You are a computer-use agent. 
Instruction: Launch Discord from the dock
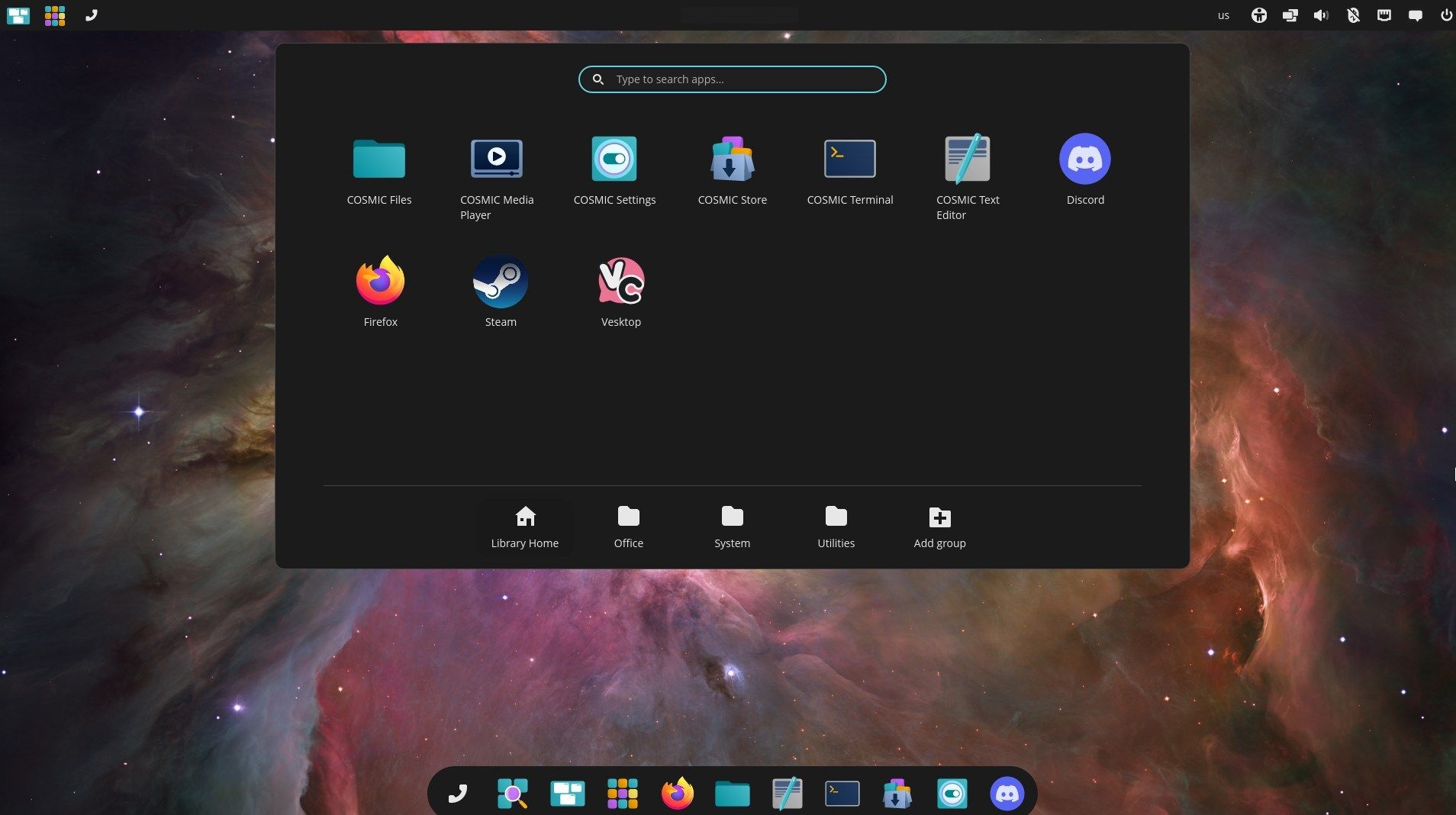tap(1007, 794)
